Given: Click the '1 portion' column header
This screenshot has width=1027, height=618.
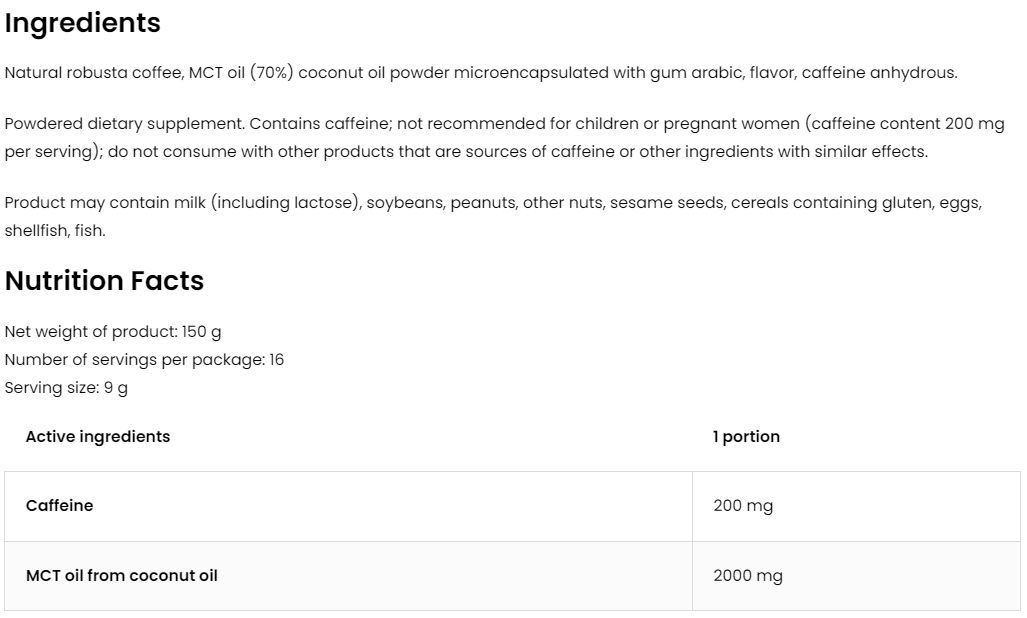Looking at the screenshot, I should pos(746,436).
